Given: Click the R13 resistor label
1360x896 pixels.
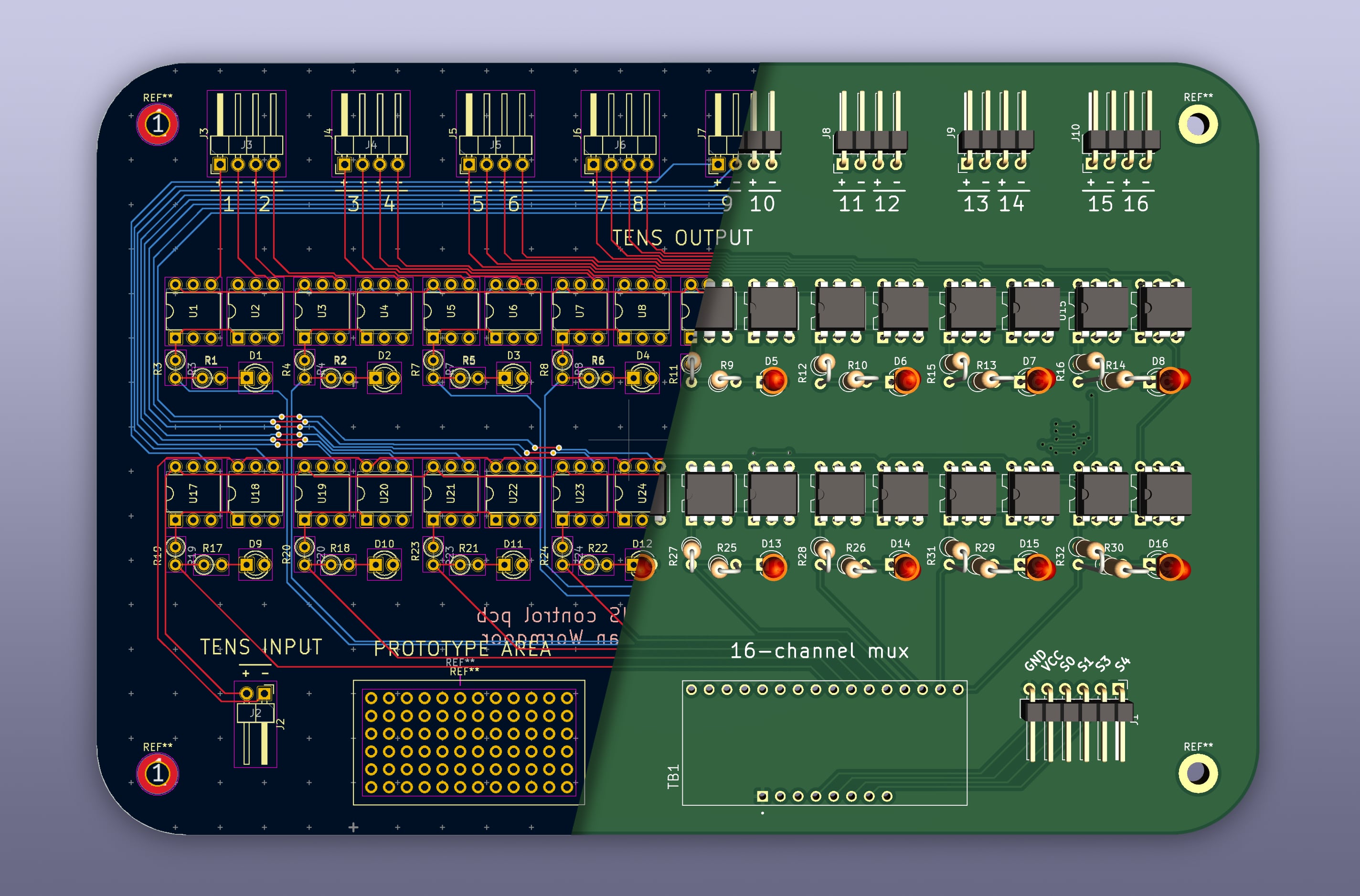Looking at the screenshot, I should [986, 365].
